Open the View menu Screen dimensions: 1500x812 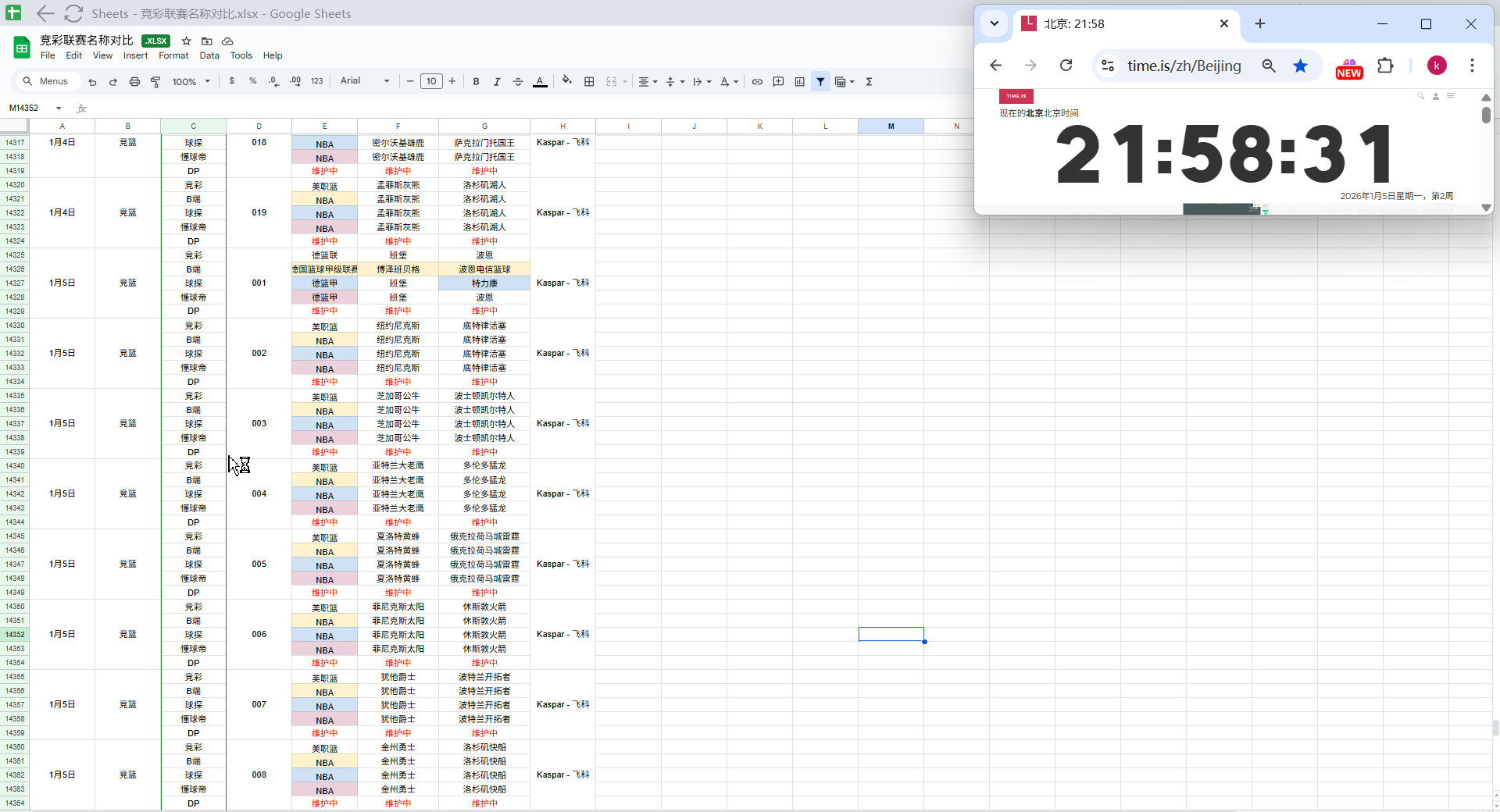102,55
